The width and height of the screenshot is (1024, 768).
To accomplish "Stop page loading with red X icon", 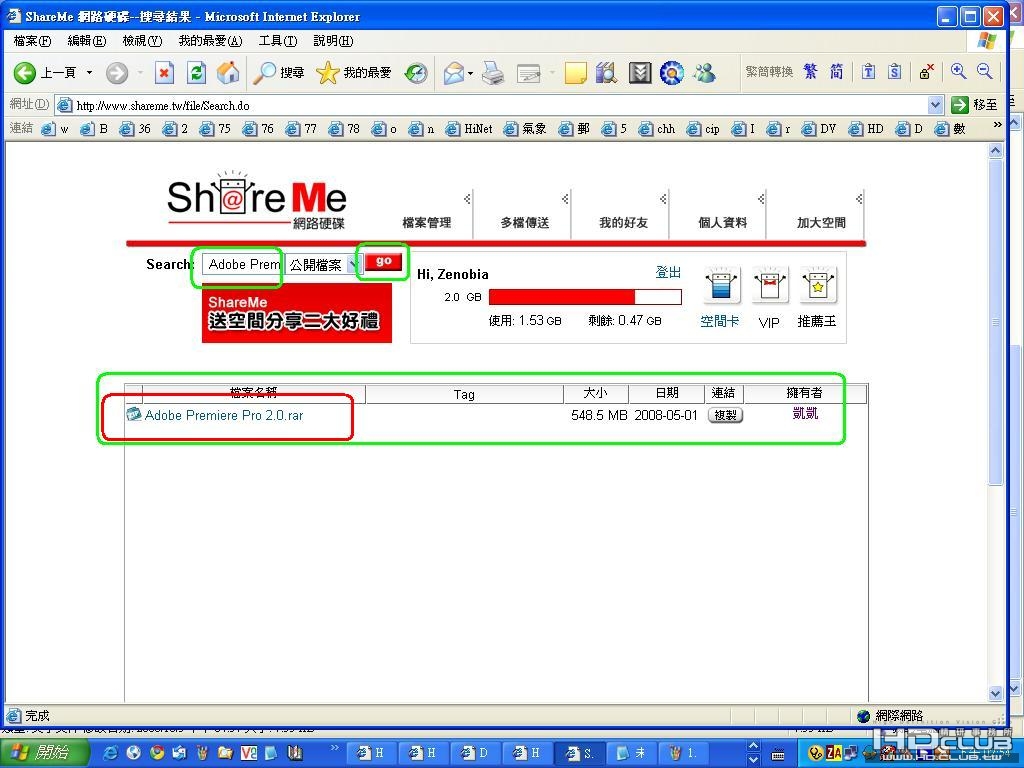I will pyautogui.click(x=164, y=72).
